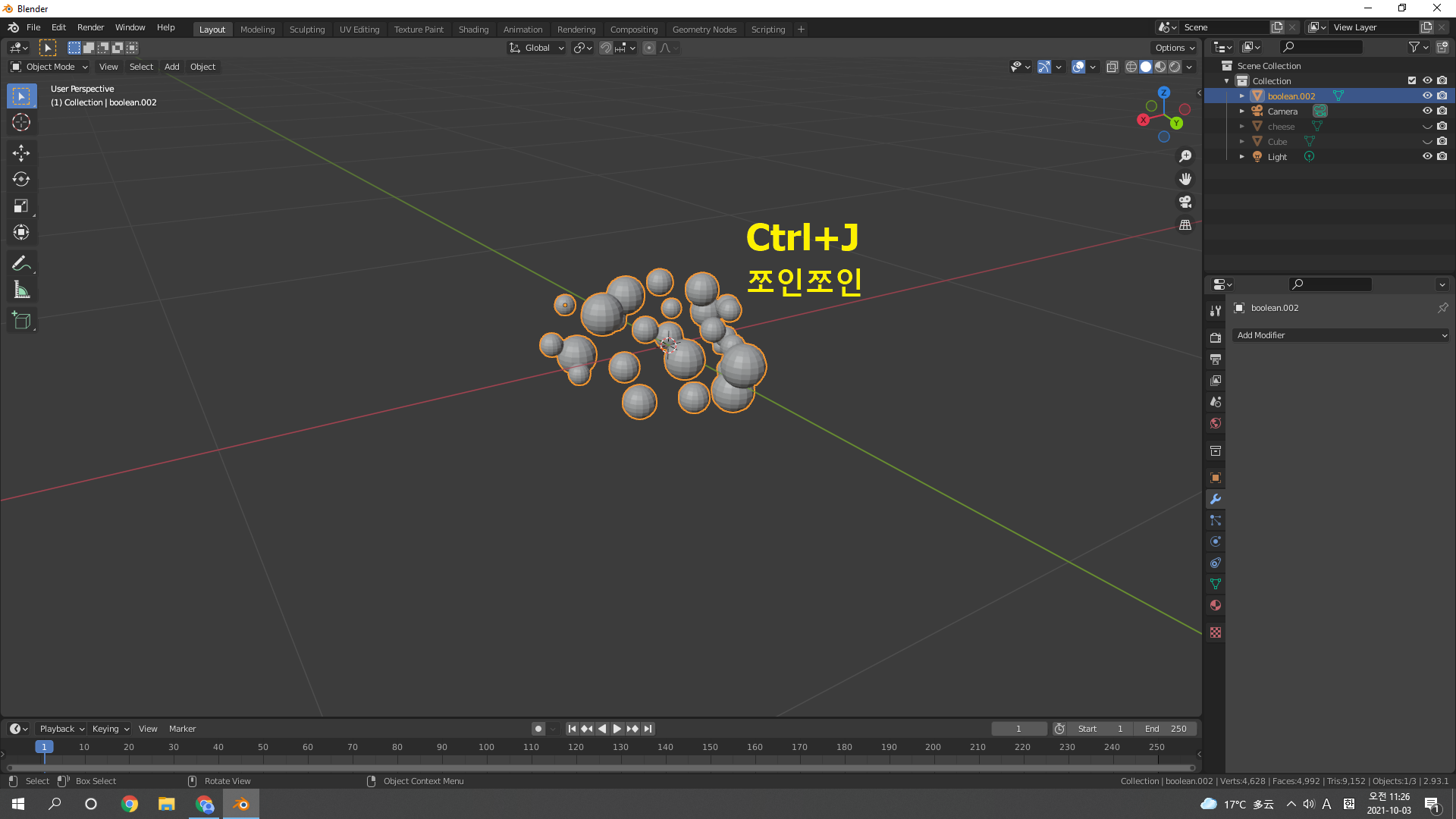Toggle camera view in viewport

[1185, 202]
